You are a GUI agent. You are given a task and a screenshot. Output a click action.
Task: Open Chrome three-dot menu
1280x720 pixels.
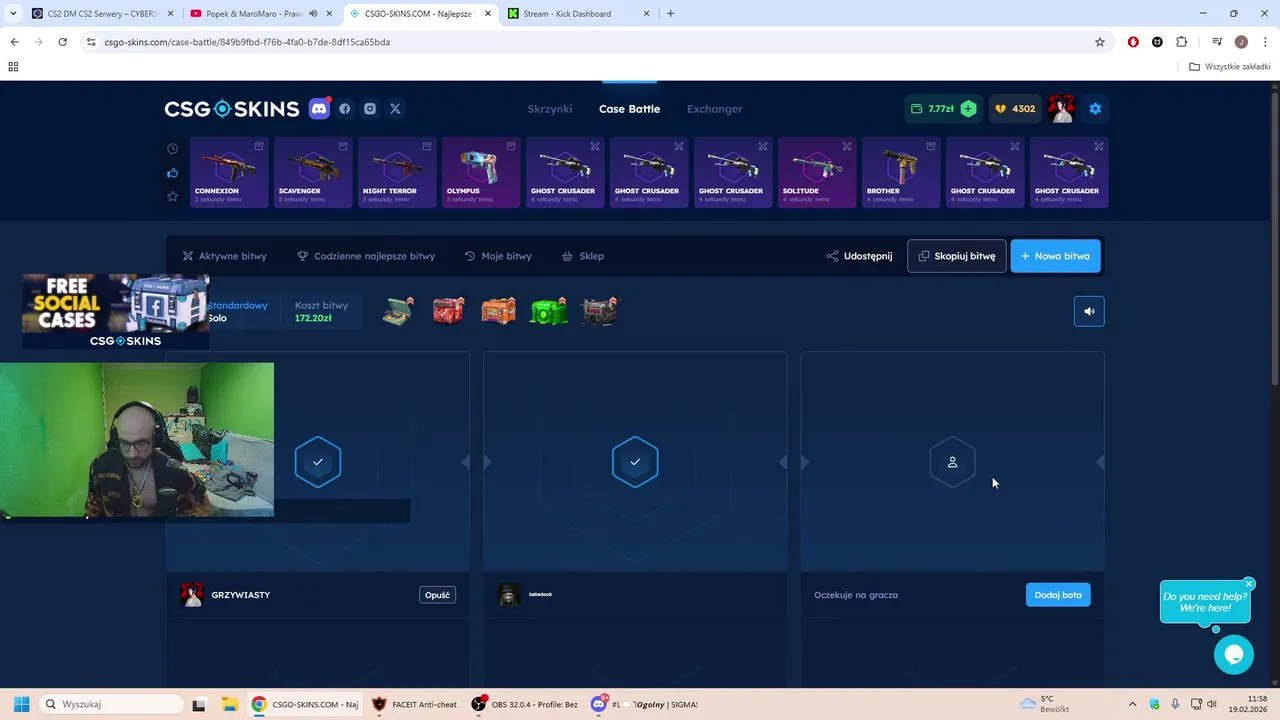(1266, 42)
